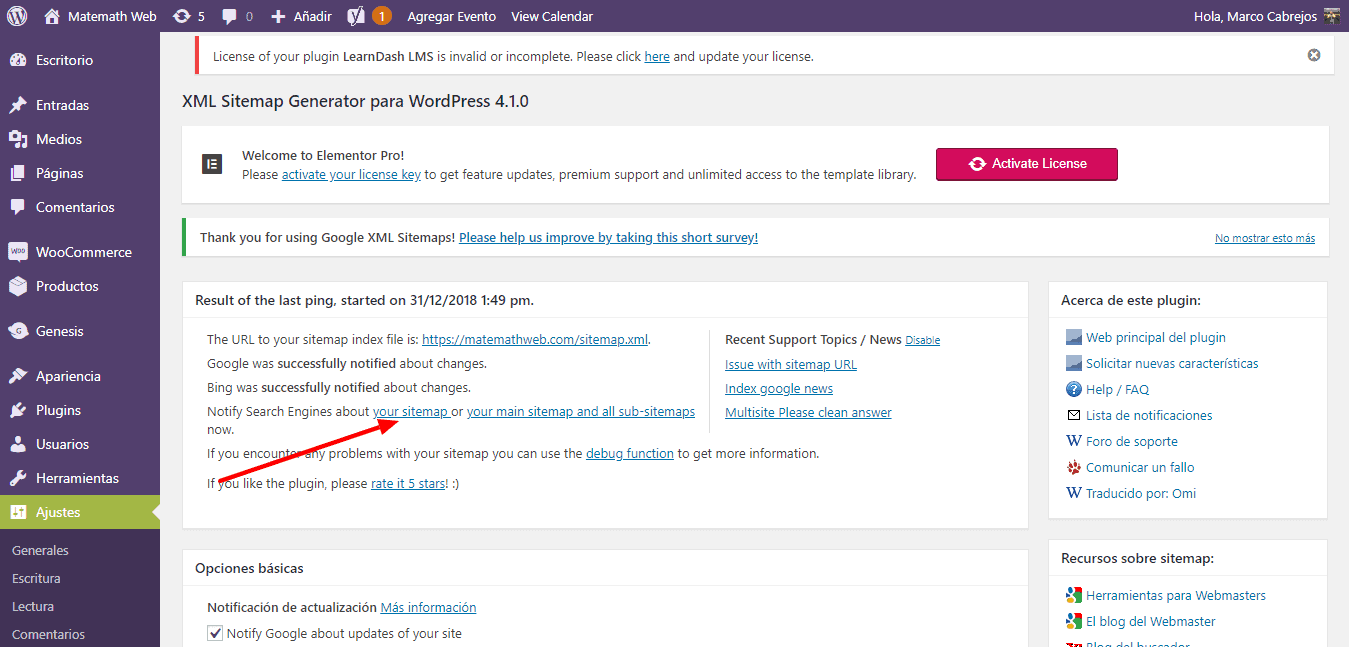Open Agregar Evento in admin bar
This screenshot has width=1349, height=647.
[x=452, y=16]
